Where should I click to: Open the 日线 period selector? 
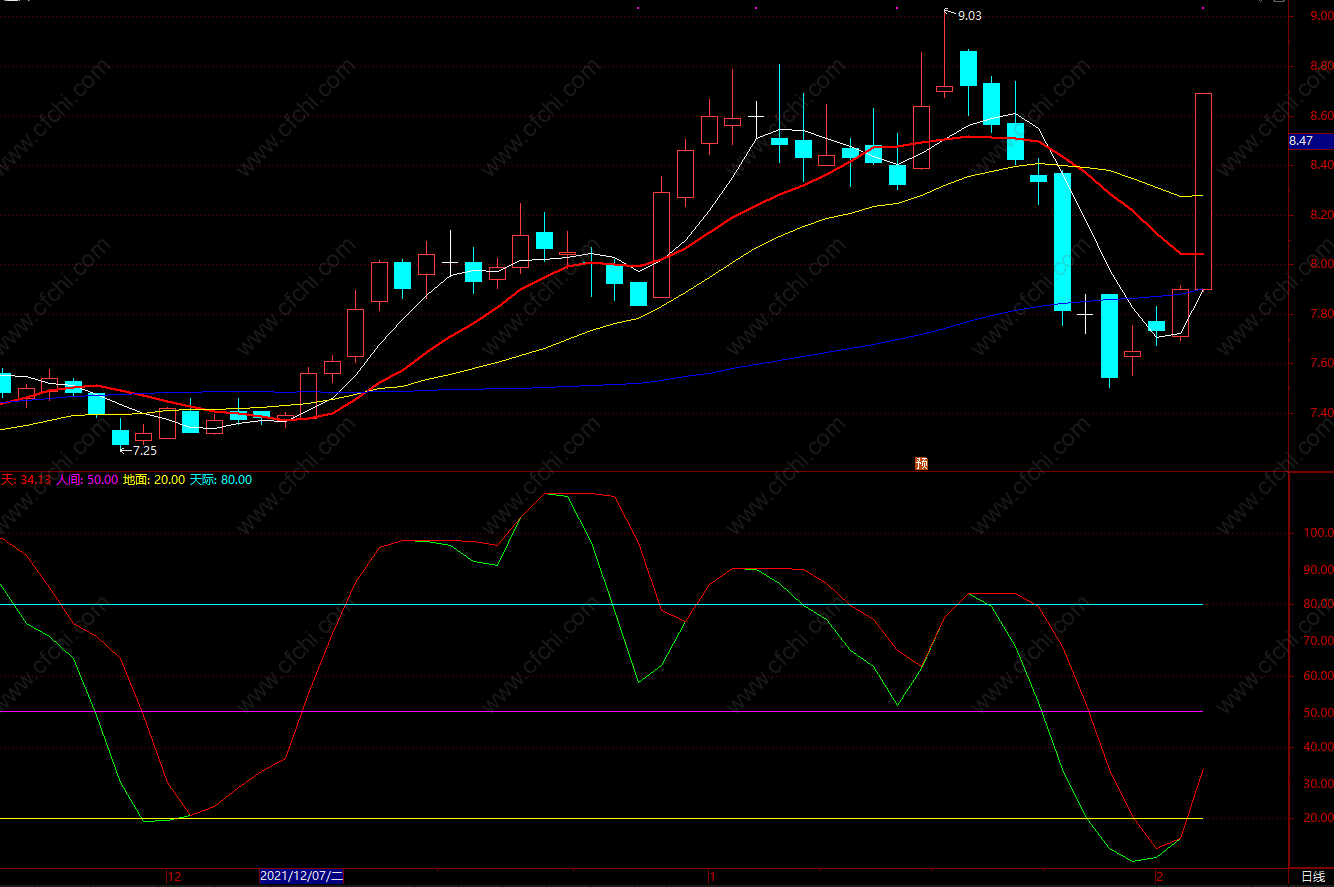(x=1312, y=876)
